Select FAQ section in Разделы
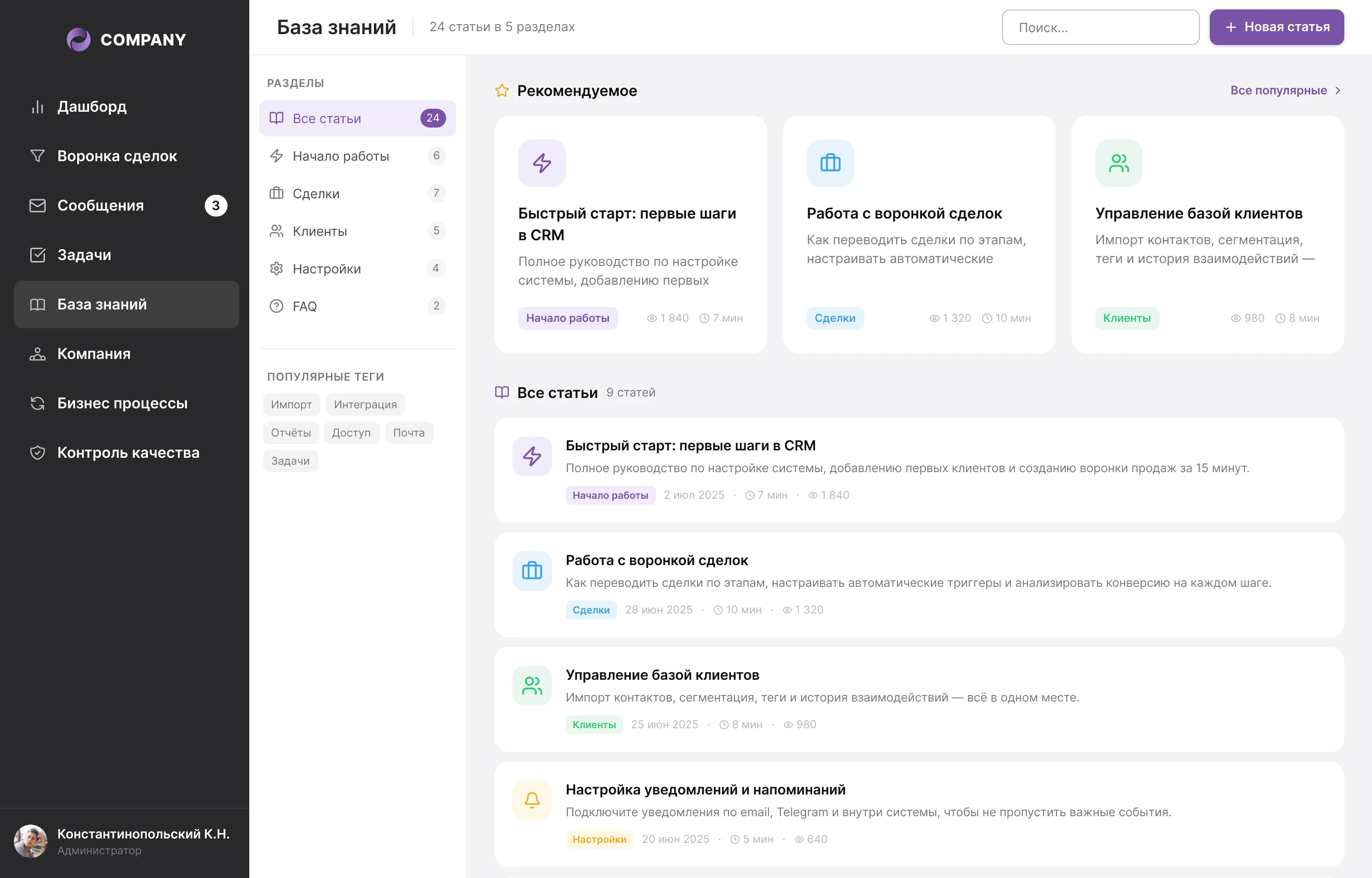 (357, 306)
